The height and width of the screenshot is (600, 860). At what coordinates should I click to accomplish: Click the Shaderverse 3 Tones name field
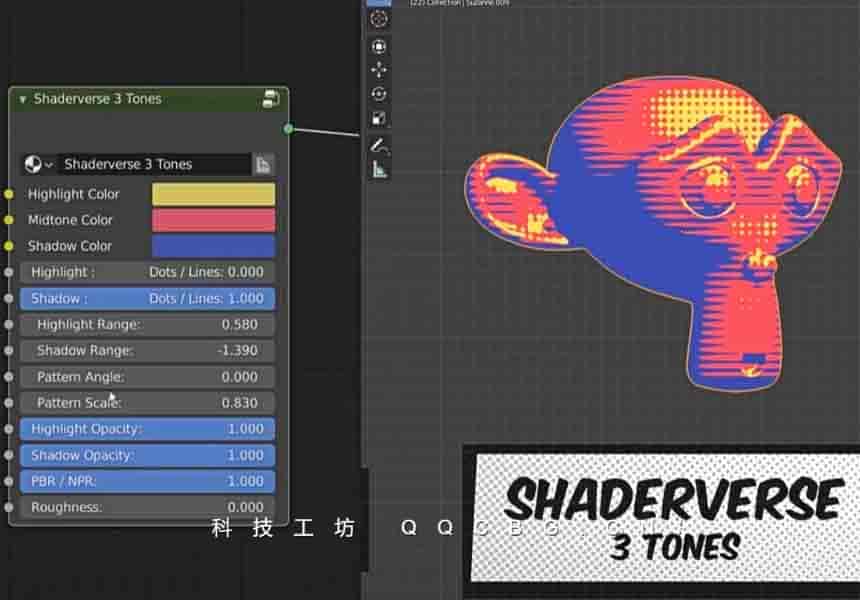click(x=154, y=164)
